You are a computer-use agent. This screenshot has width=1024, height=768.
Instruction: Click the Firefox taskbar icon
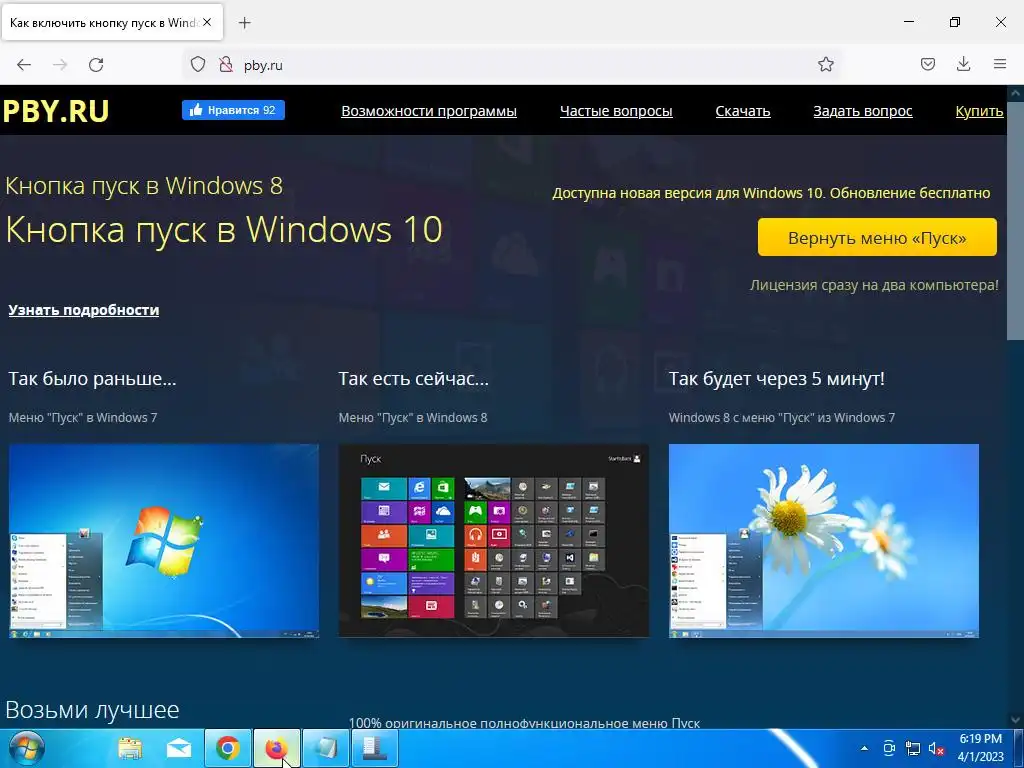point(276,748)
